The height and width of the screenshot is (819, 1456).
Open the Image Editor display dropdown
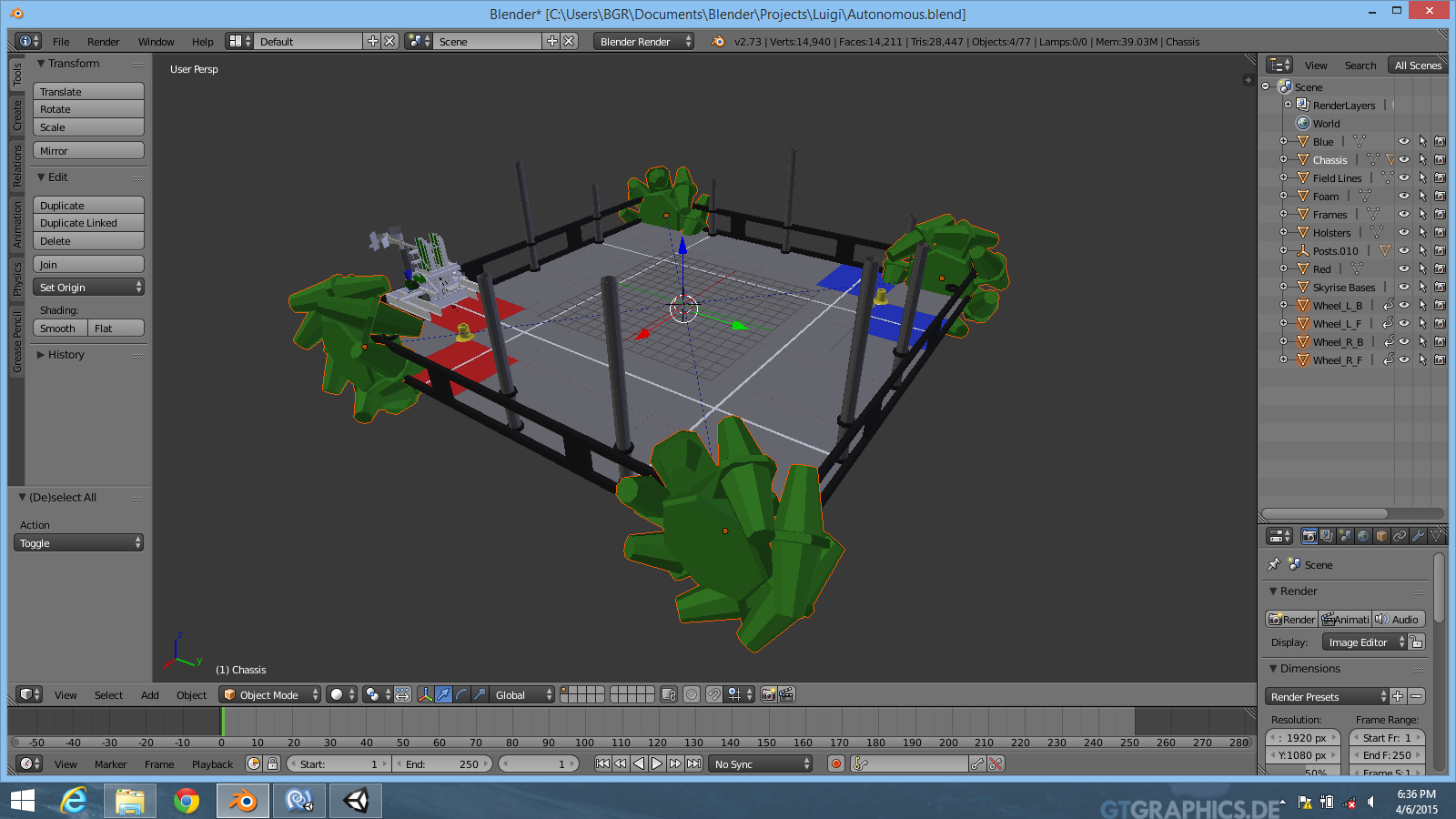point(1365,642)
